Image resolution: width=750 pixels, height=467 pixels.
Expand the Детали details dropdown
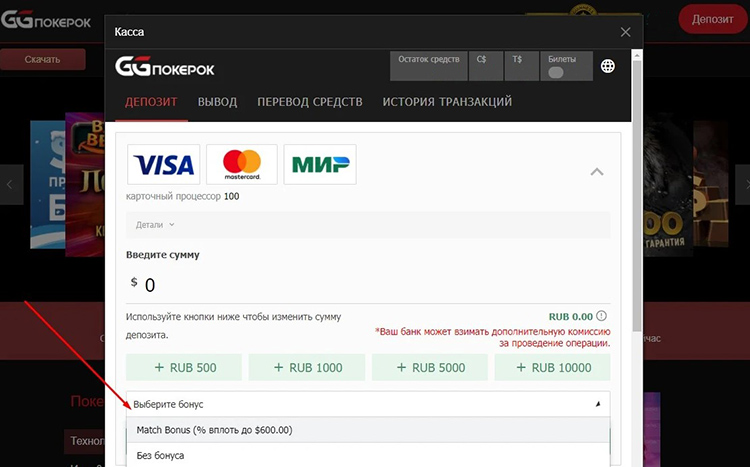155,225
